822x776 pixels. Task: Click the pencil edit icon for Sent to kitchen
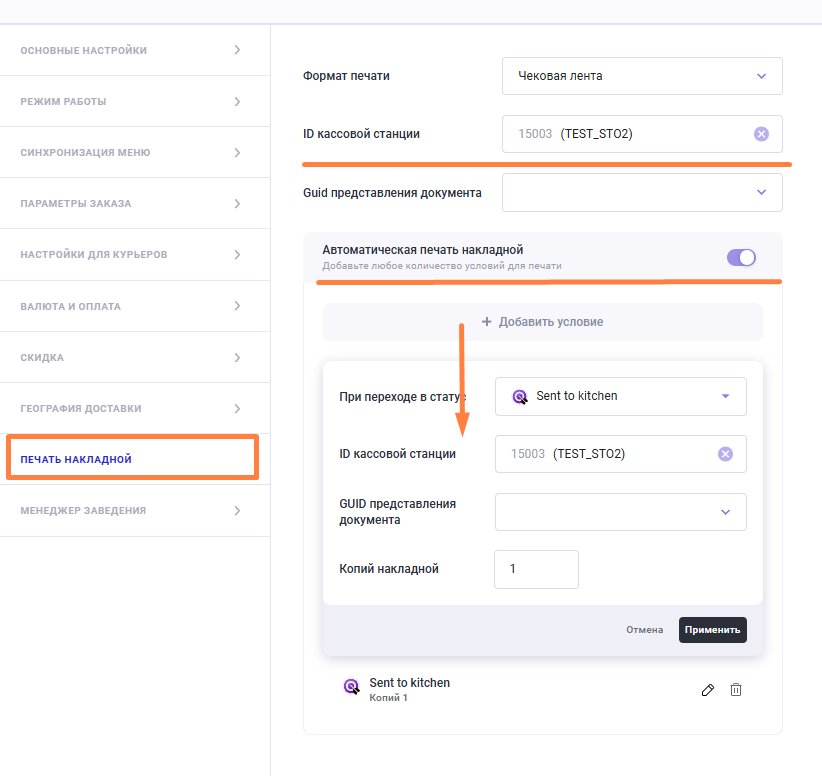pyautogui.click(x=708, y=690)
